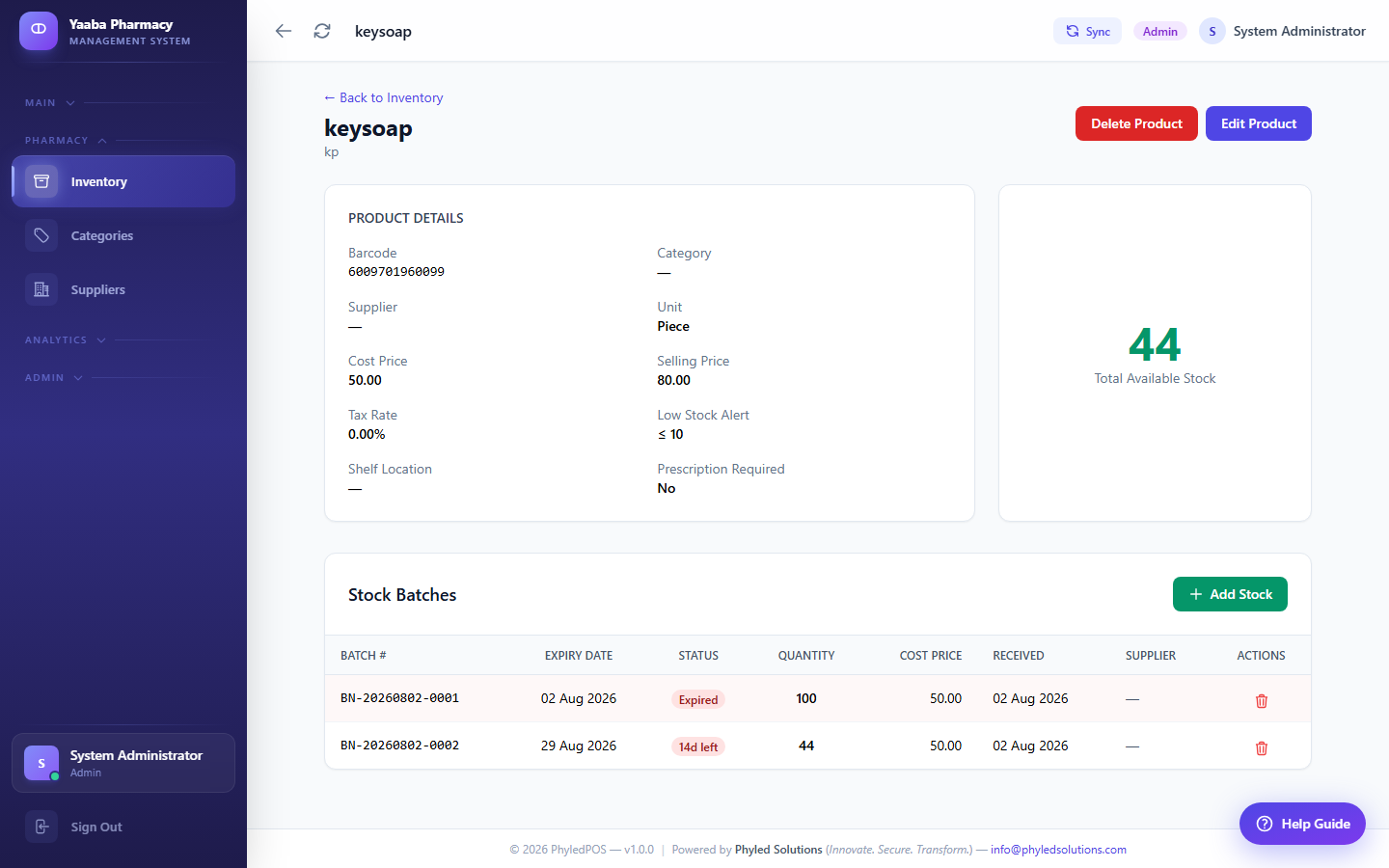Click the Total Available Stock number 44
The height and width of the screenshot is (868, 1389).
[x=1155, y=344]
